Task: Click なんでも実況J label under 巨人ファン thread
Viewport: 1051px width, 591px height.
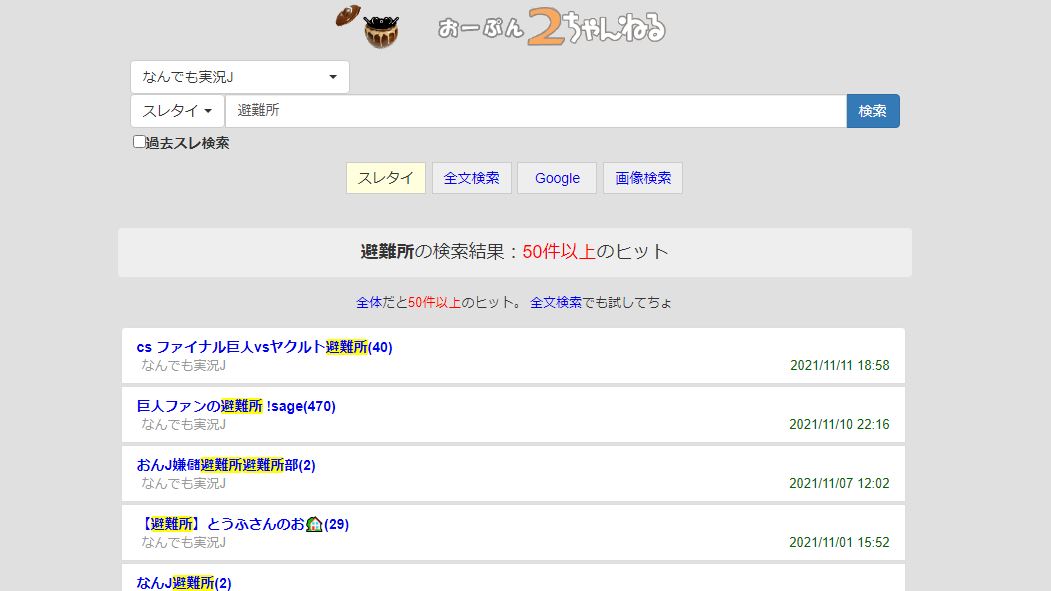Action: [x=183, y=425]
